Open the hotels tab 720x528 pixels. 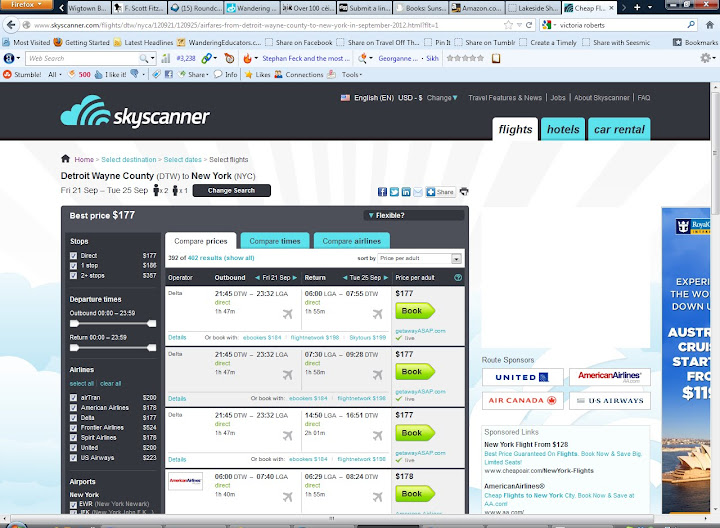562,129
